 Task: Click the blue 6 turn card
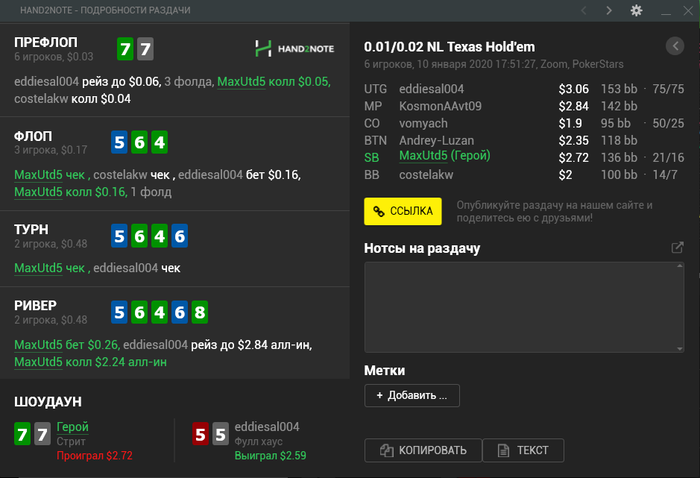[x=179, y=236]
